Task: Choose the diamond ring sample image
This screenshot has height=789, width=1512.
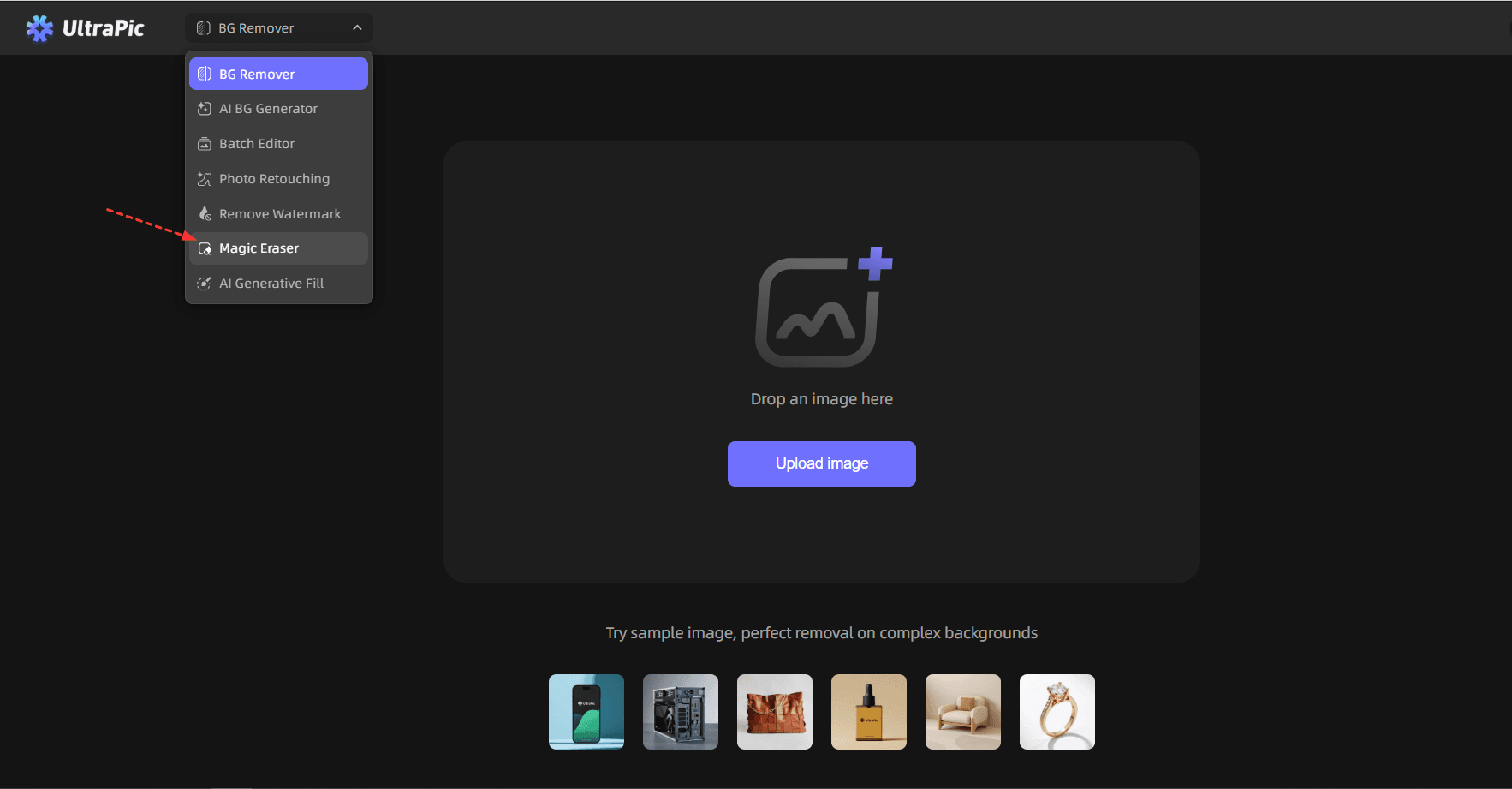Action: tap(1057, 712)
